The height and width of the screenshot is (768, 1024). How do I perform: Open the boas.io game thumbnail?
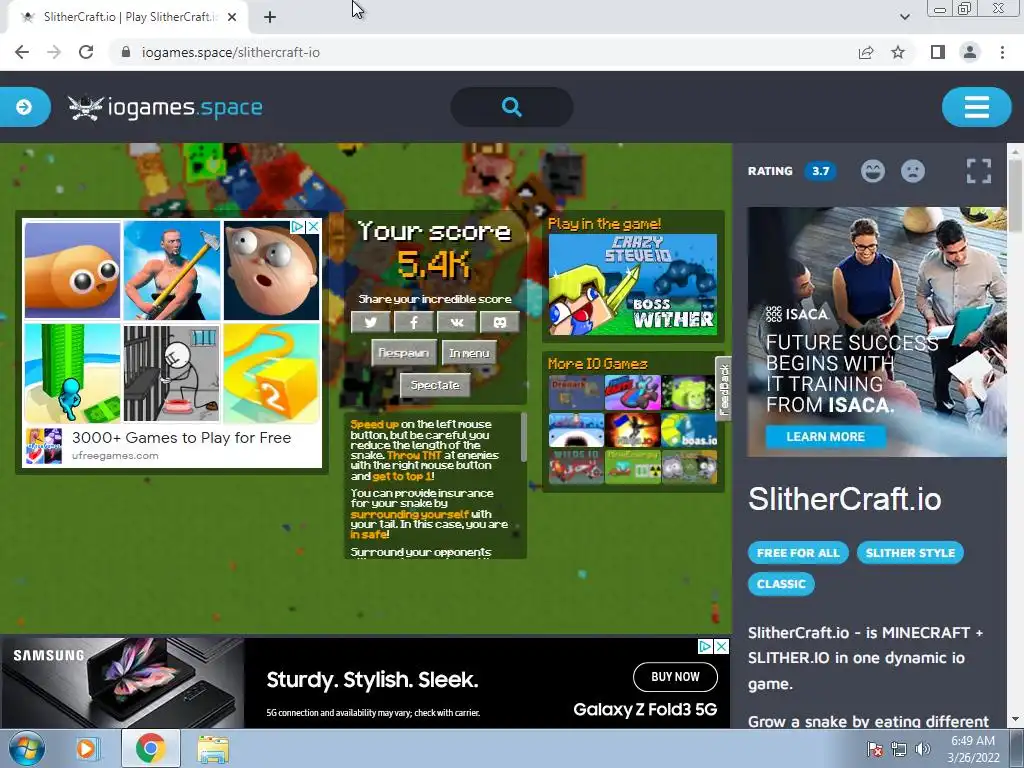coord(689,430)
